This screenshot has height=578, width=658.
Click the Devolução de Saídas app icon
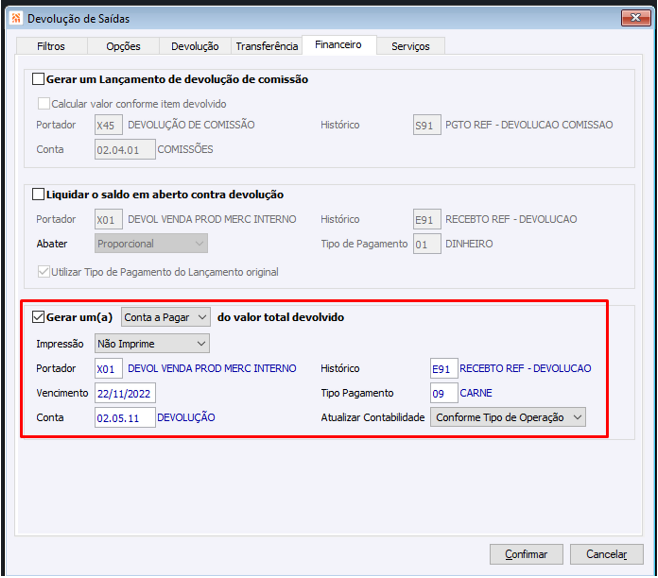16,18
